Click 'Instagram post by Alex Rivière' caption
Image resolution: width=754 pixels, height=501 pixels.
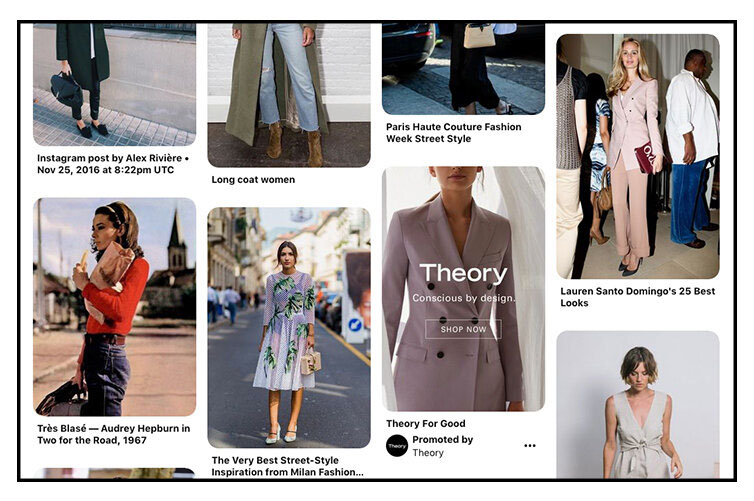pos(113,164)
